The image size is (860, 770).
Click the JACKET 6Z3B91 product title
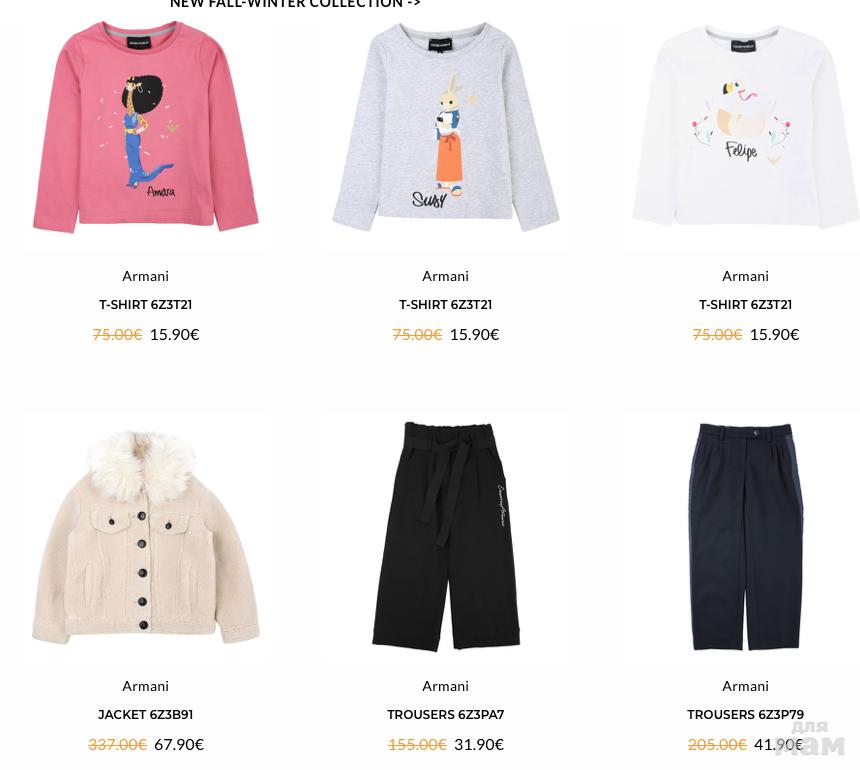pos(145,715)
